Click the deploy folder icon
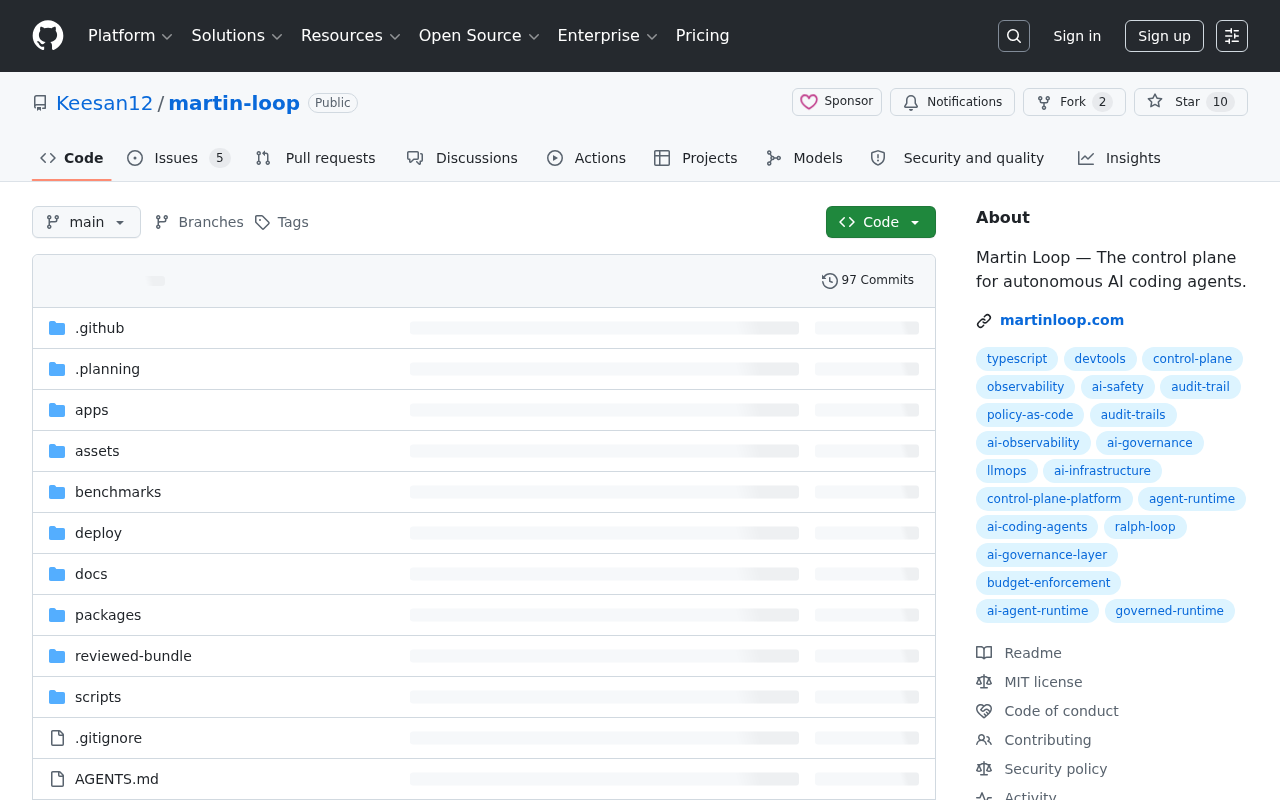Screen dimensions: 1280x800 click(57, 533)
